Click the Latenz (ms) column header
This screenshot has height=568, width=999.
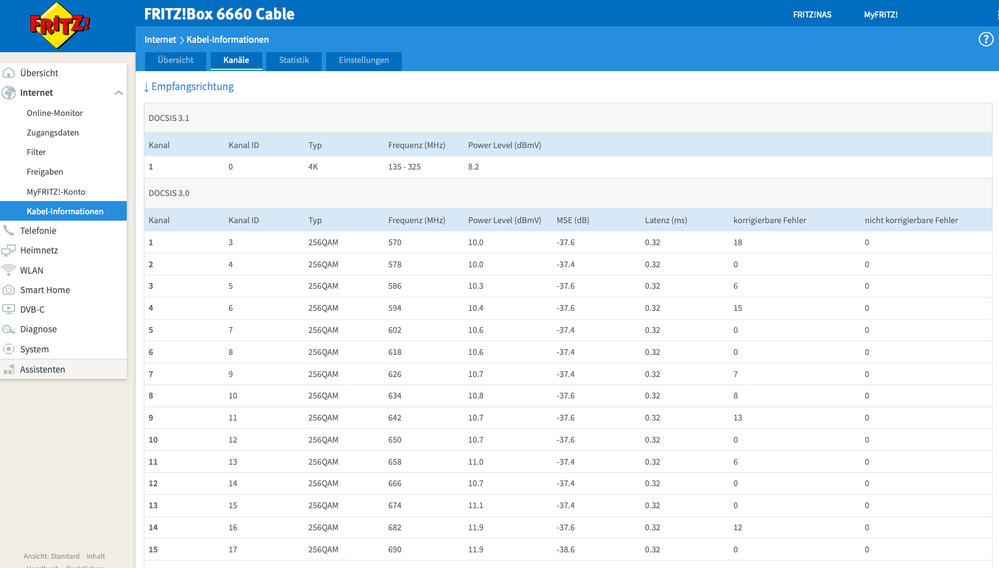click(x=666, y=220)
